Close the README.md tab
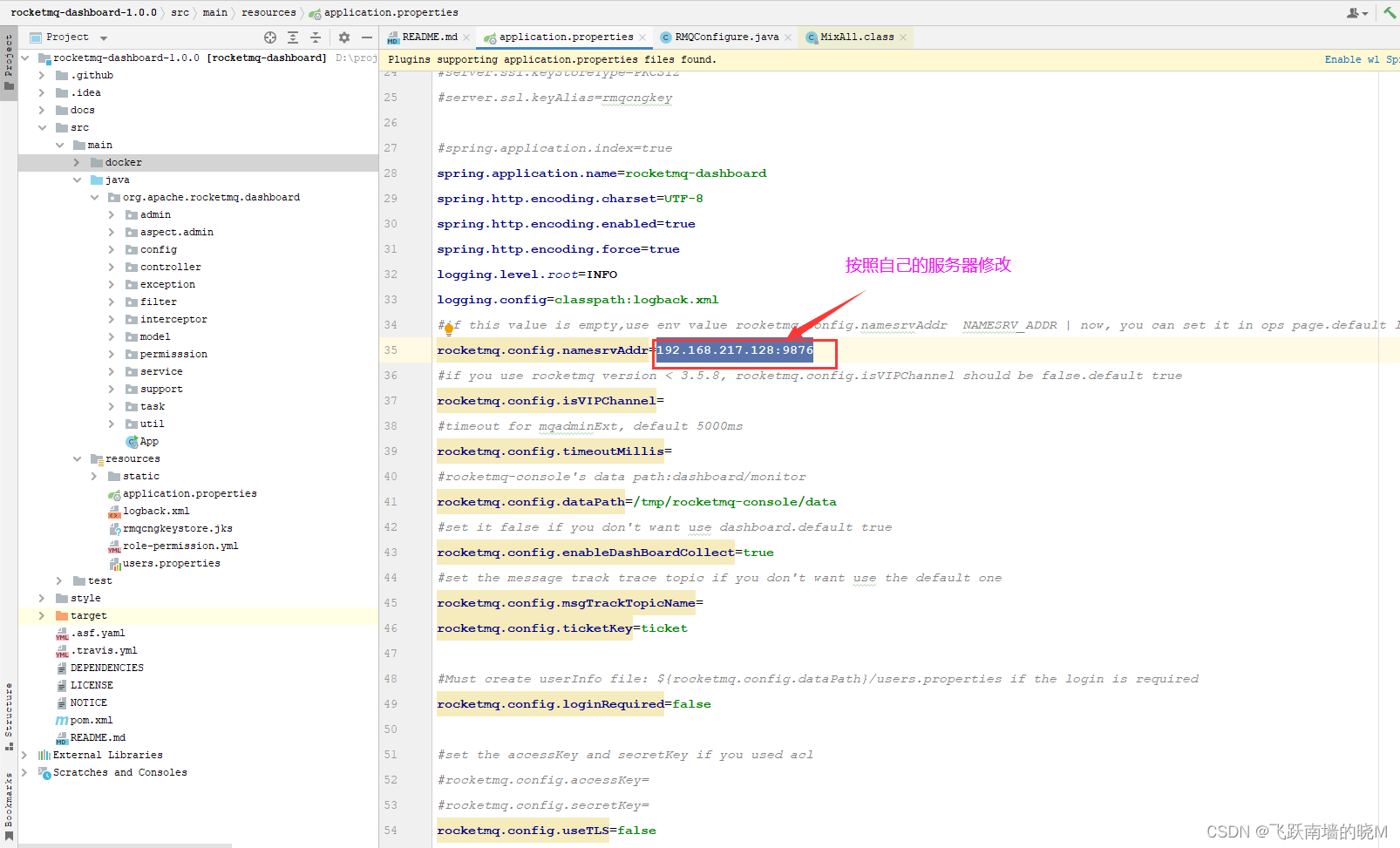1400x848 pixels. [466, 37]
